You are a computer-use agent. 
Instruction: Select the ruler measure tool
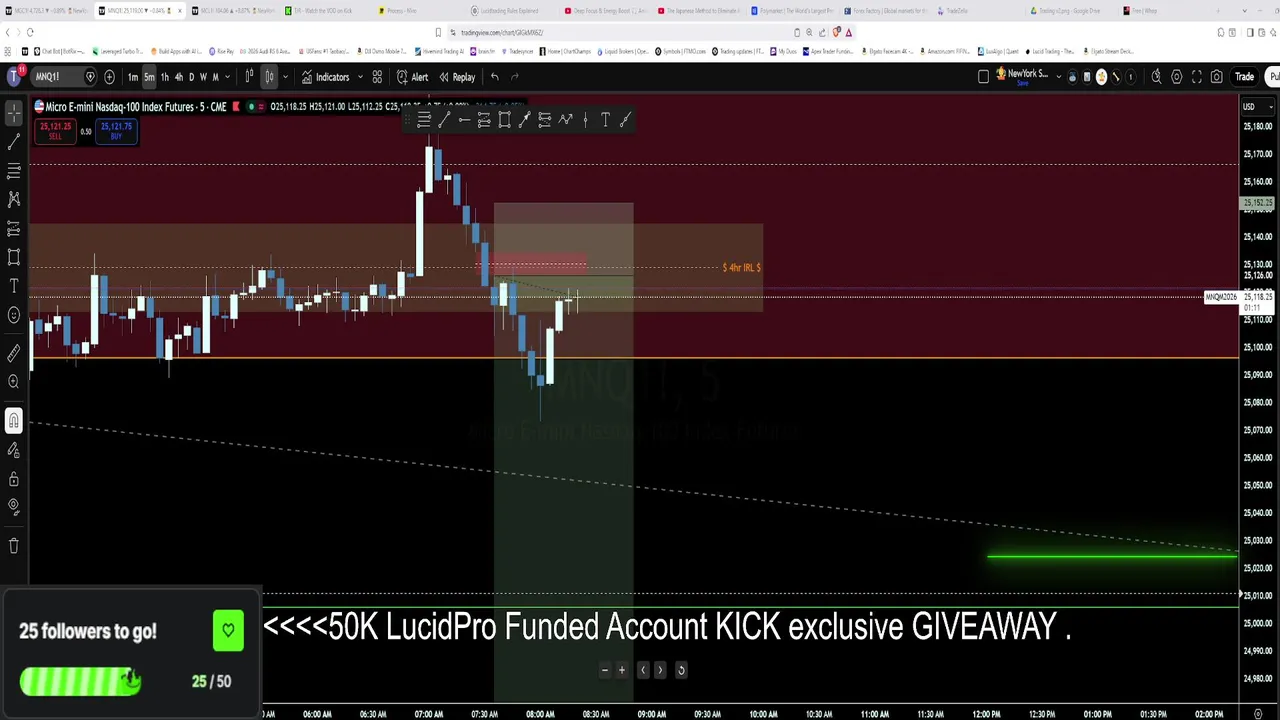coord(14,353)
